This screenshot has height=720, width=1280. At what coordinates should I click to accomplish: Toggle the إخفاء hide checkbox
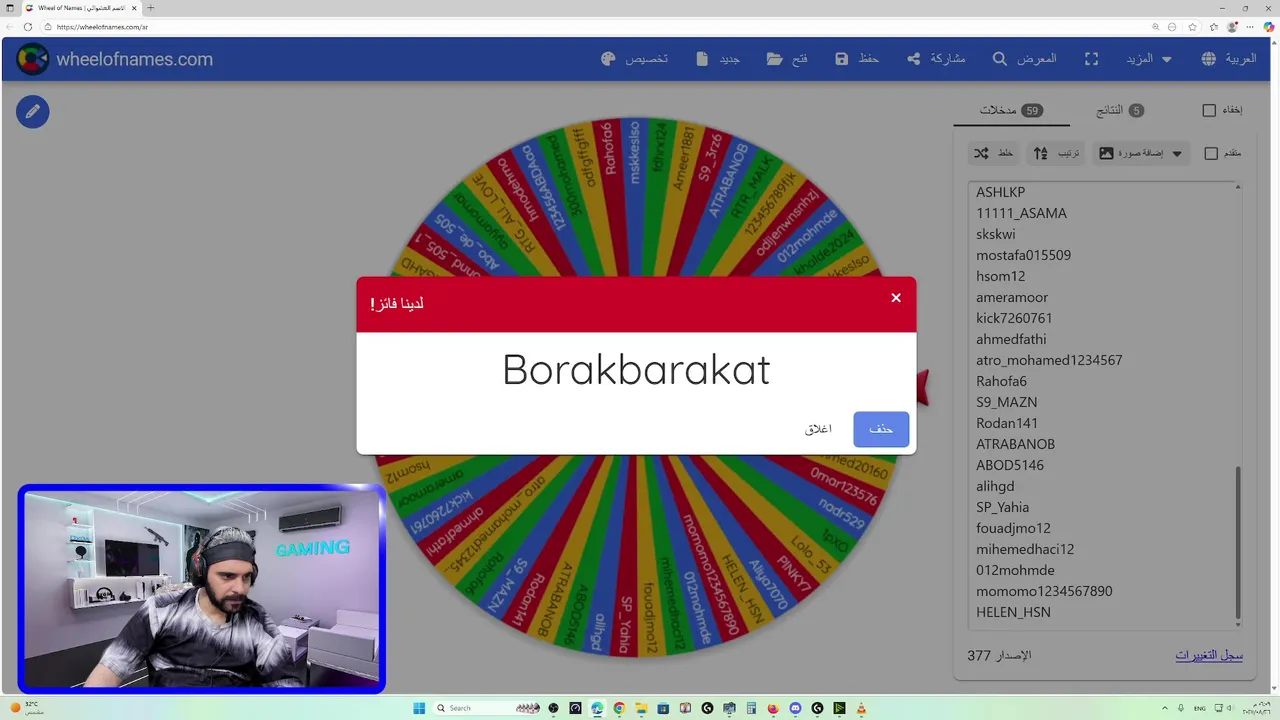tap(1209, 110)
